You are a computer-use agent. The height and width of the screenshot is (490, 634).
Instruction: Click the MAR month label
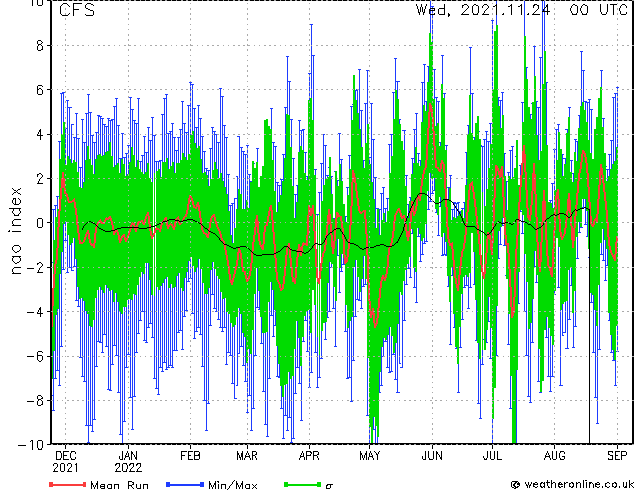click(x=247, y=456)
